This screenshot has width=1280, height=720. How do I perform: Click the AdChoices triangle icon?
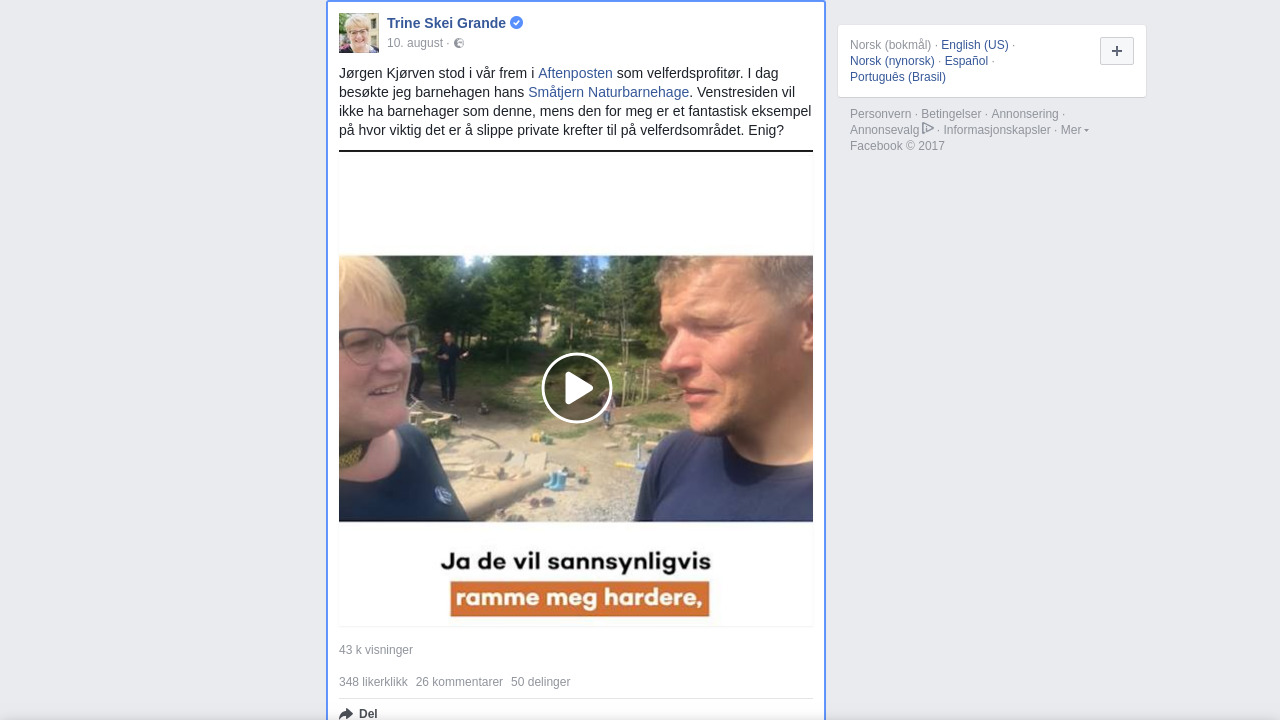click(928, 129)
